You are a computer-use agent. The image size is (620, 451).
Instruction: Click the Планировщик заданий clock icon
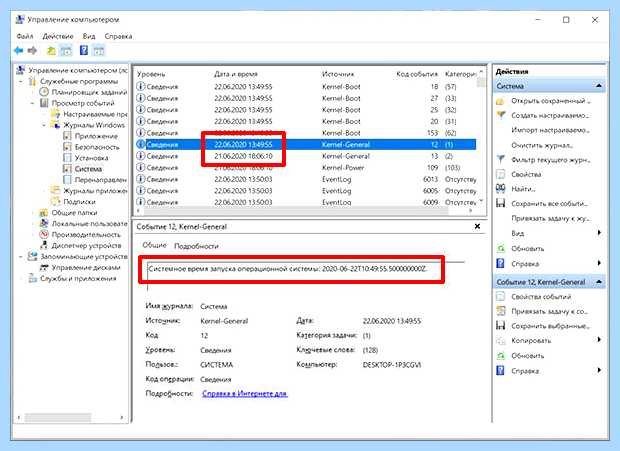click(44, 92)
